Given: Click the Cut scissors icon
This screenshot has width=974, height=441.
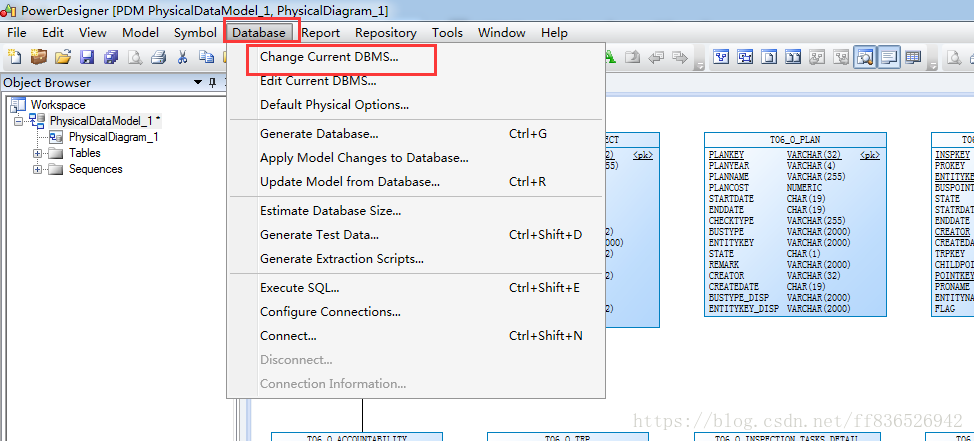Looking at the screenshot, I should click(x=182, y=57).
